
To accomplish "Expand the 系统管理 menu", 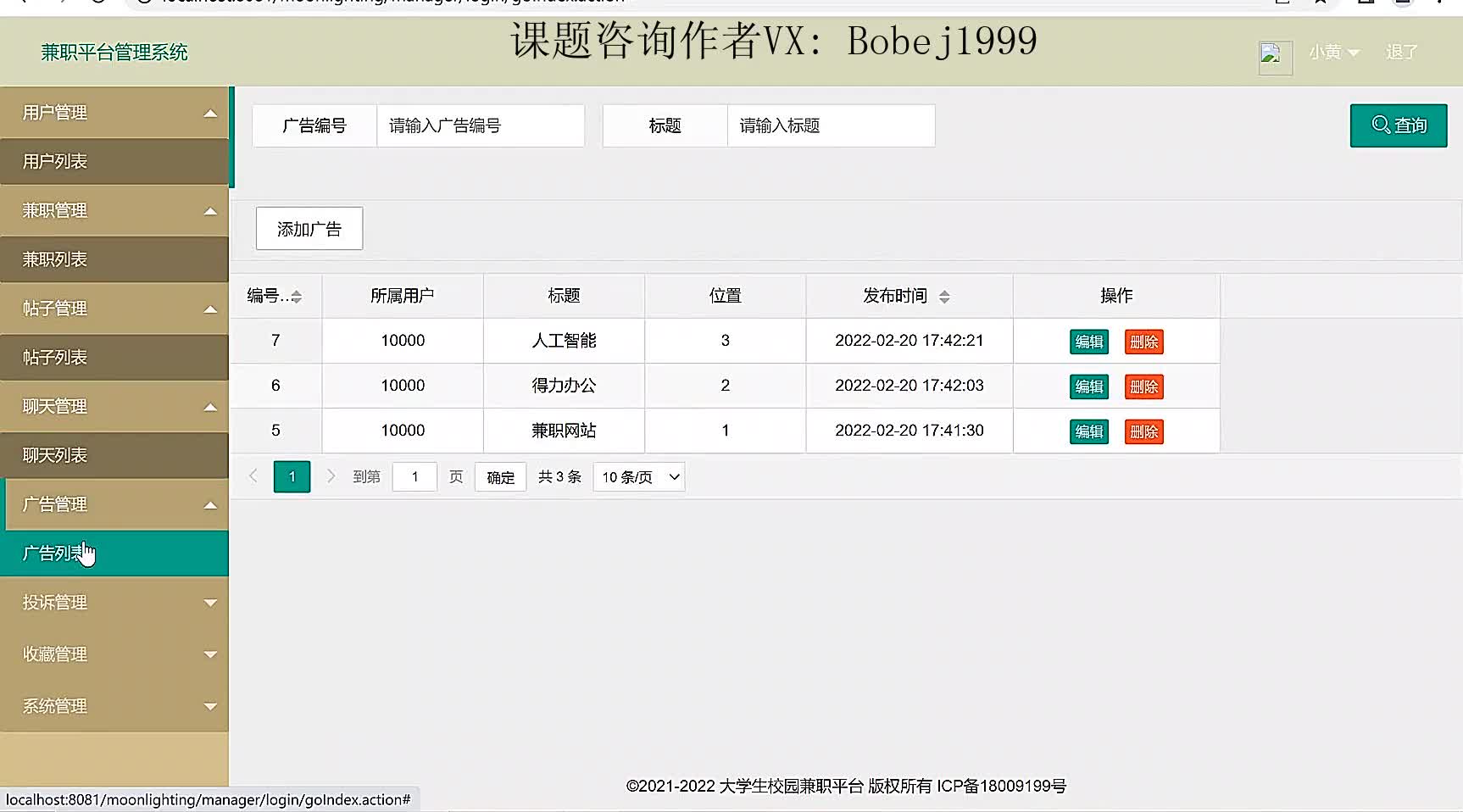I will (x=114, y=706).
